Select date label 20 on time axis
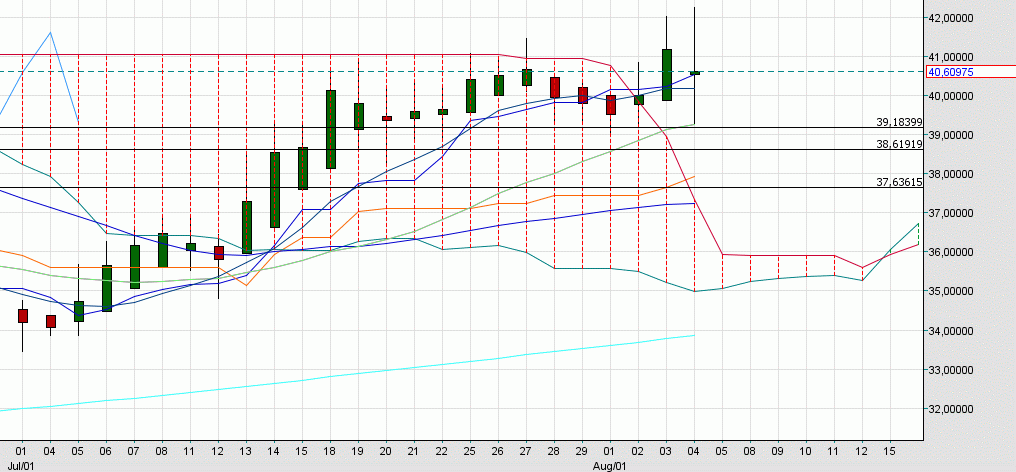 pyautogui.click(x=386, y=451)
